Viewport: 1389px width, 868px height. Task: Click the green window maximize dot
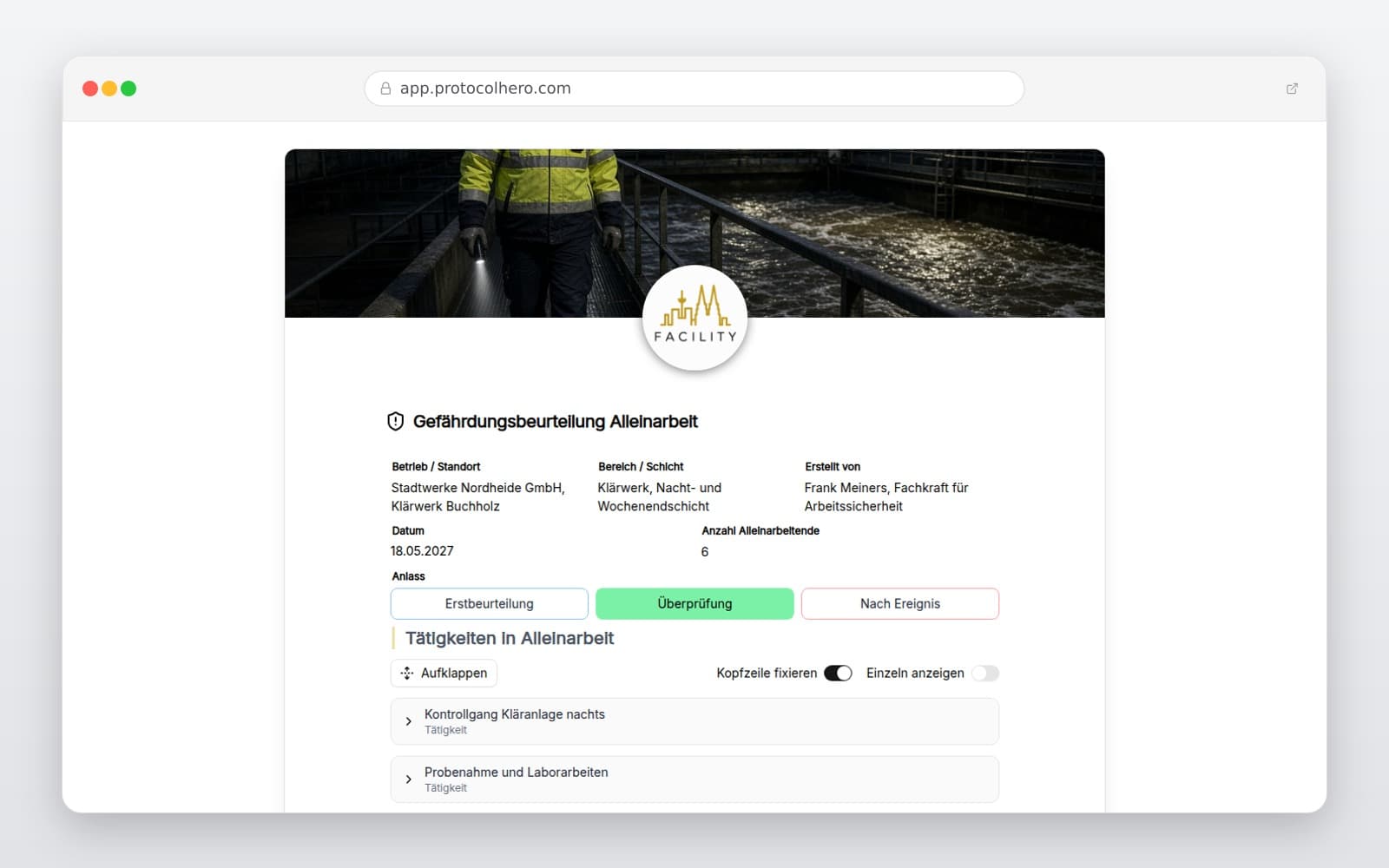(x=128, y=89)
